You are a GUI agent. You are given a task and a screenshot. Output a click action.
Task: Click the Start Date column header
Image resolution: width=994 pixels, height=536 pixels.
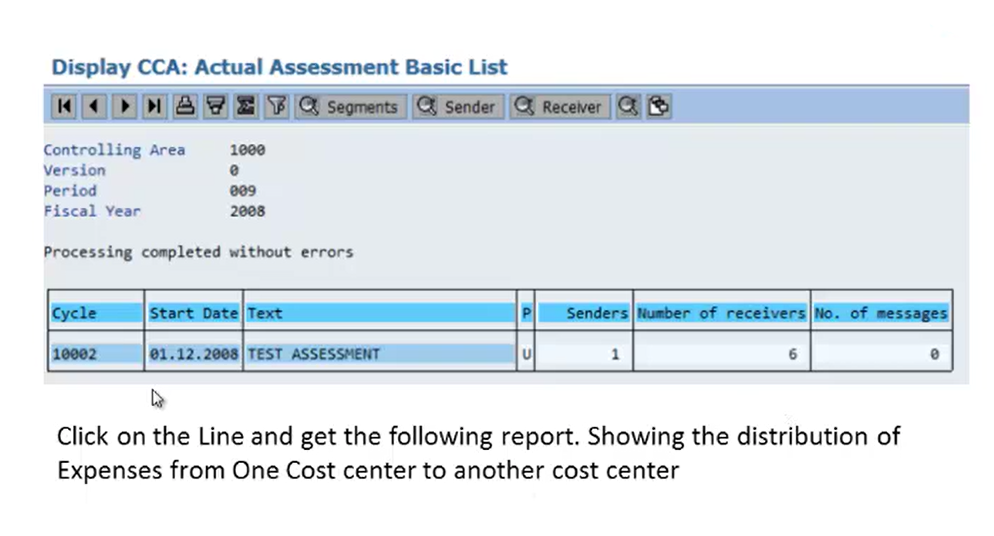coord(193,313)
